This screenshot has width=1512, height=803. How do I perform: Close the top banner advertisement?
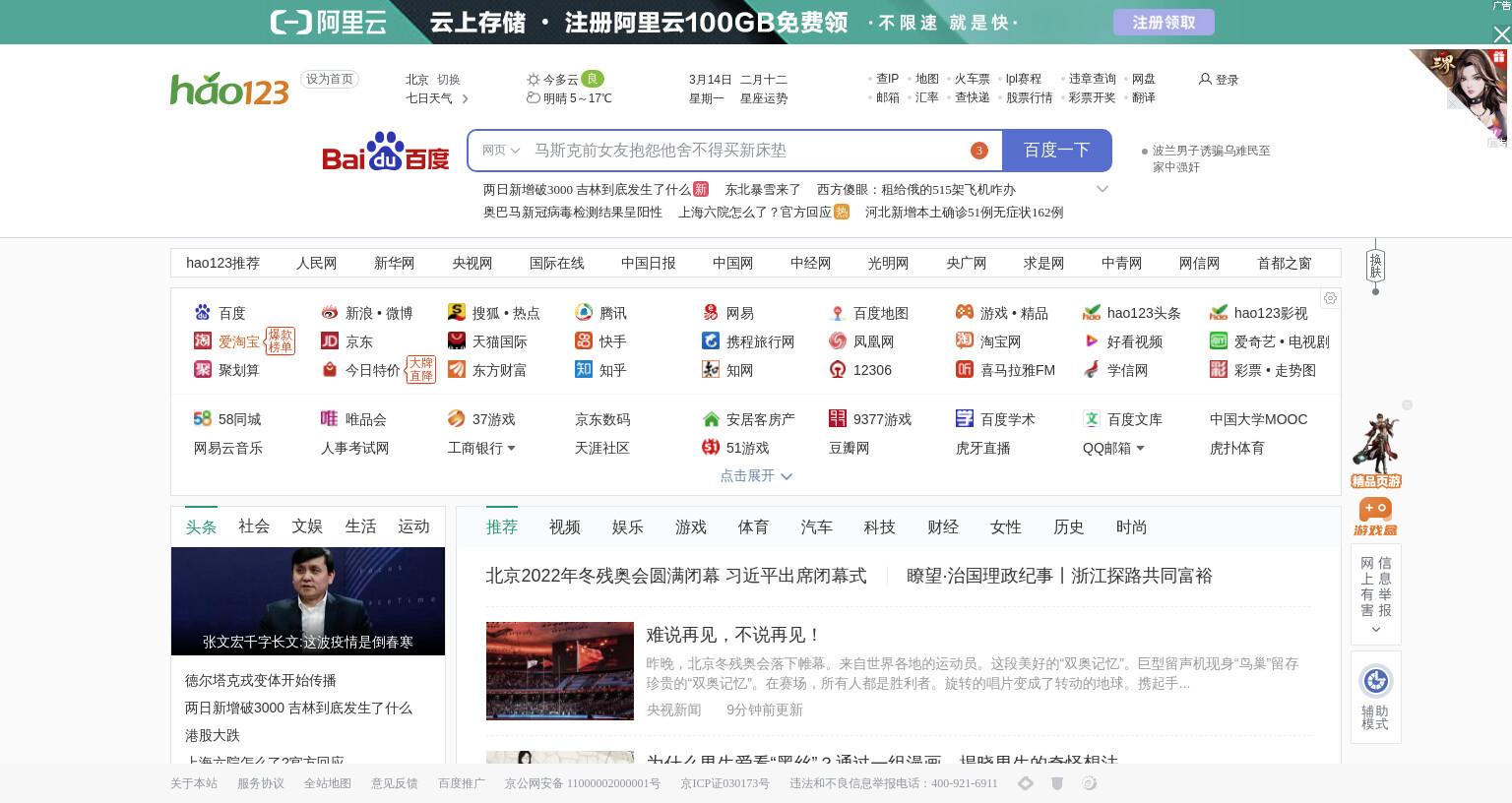click(1501, 34)
